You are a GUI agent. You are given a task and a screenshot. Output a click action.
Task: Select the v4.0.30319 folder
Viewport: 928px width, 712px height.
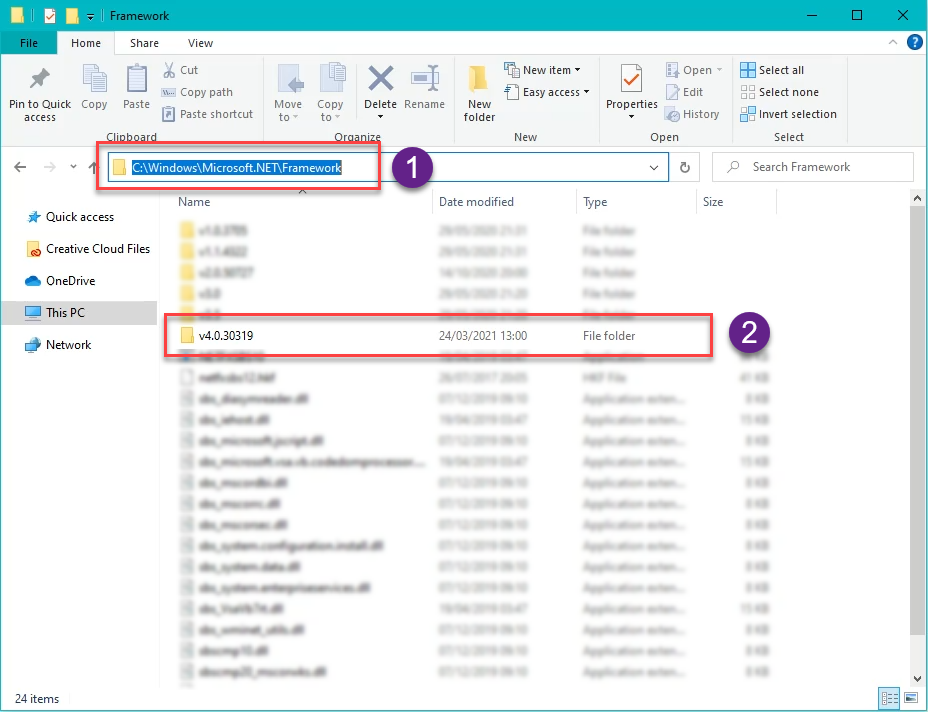(x=438, y=336)
